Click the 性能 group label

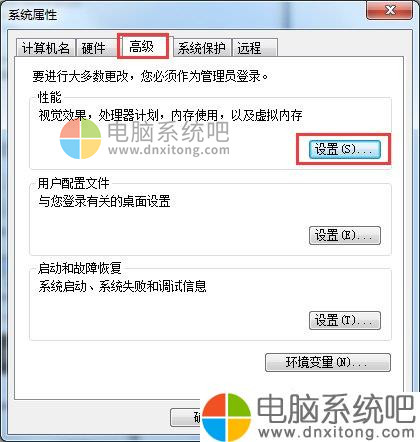pyautogui.click(x=49, y=97)
